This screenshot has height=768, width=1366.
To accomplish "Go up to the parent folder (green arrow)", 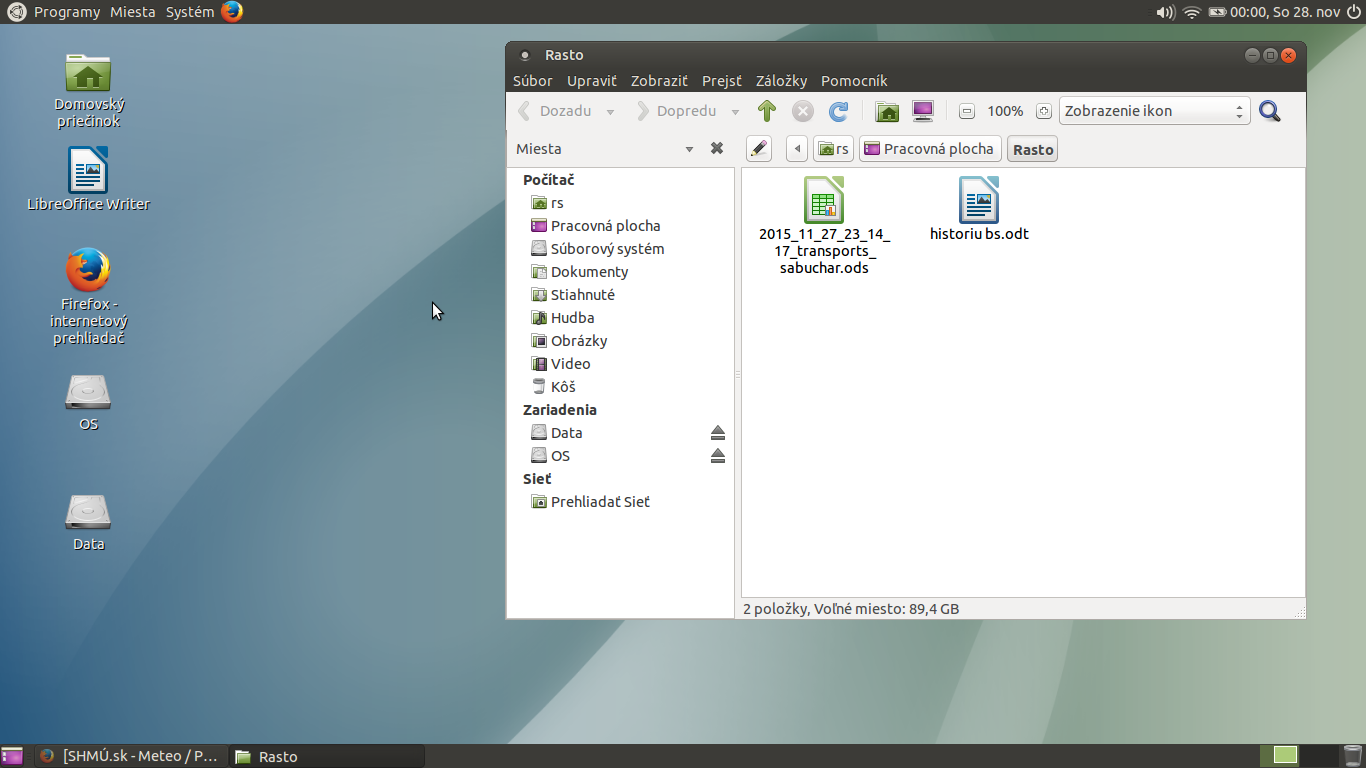I will pyautogui.click(x=767, y=111).
